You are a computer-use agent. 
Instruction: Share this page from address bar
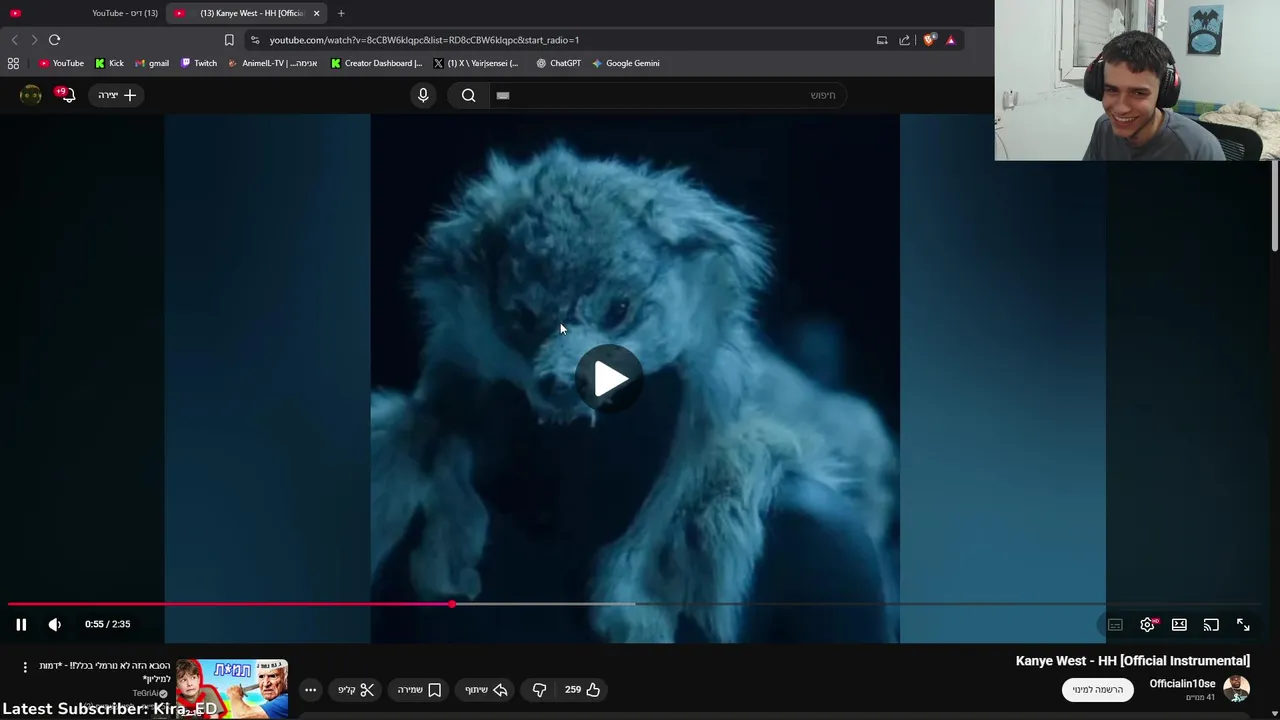tap(905, 40)
